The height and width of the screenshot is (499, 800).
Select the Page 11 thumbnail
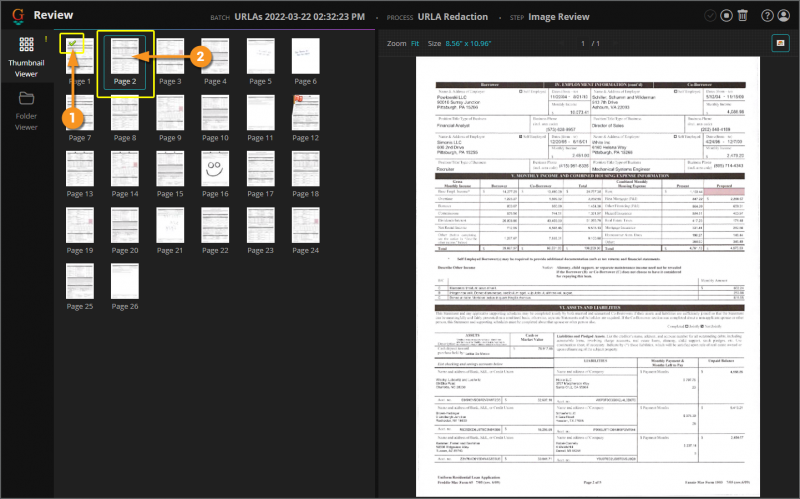click(x=260, y=113)
